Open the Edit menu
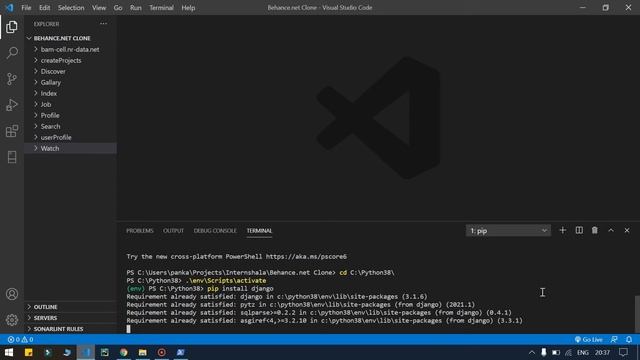 tap(44, 7)
